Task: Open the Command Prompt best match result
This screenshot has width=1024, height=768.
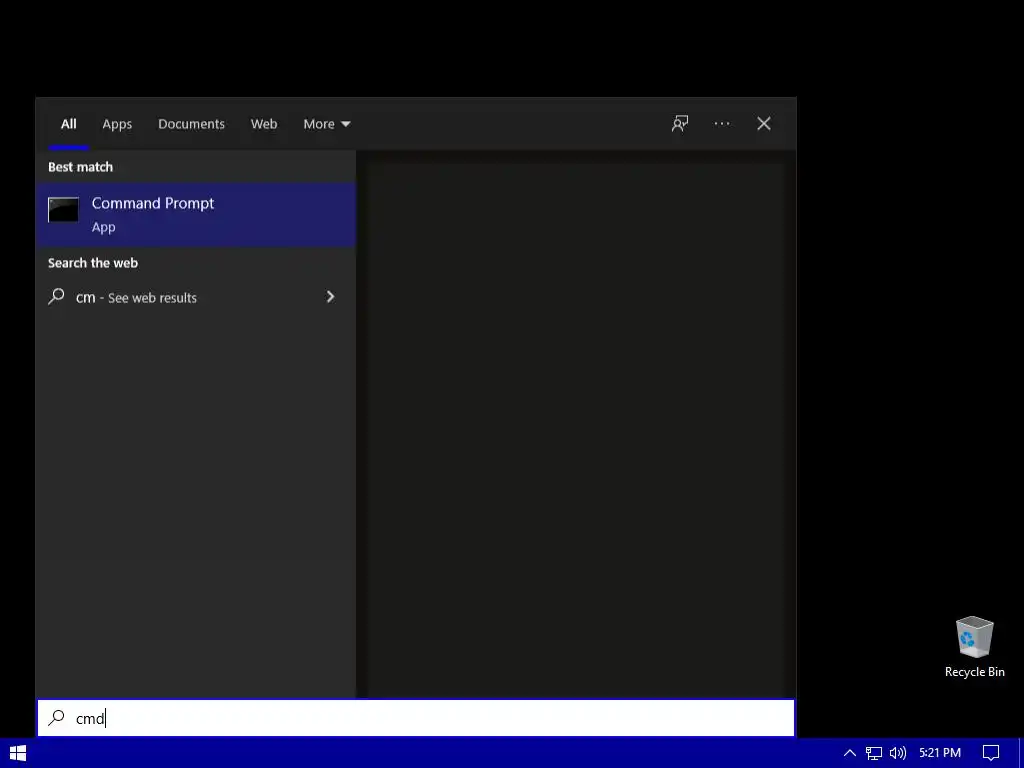Action: pyautogui.click(x=196, y=215)
